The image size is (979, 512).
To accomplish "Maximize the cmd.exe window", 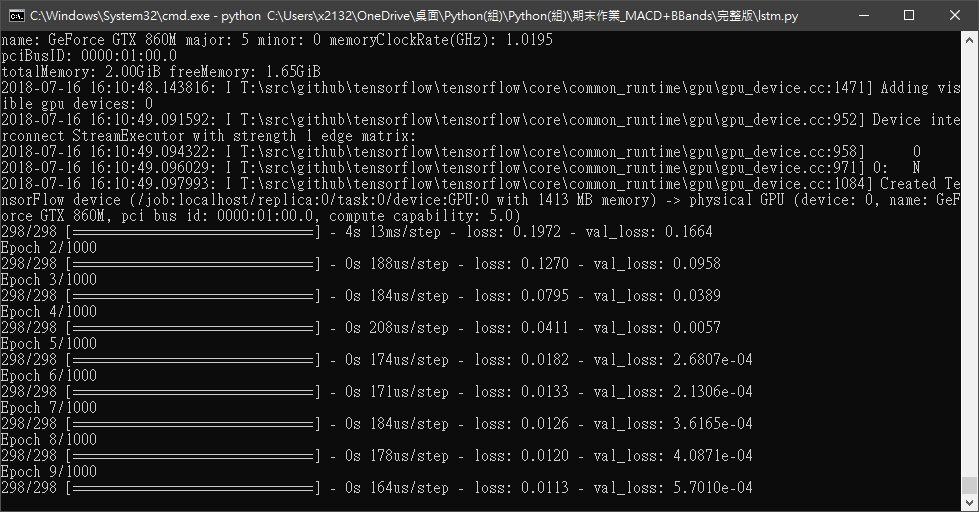I will 909,16.
